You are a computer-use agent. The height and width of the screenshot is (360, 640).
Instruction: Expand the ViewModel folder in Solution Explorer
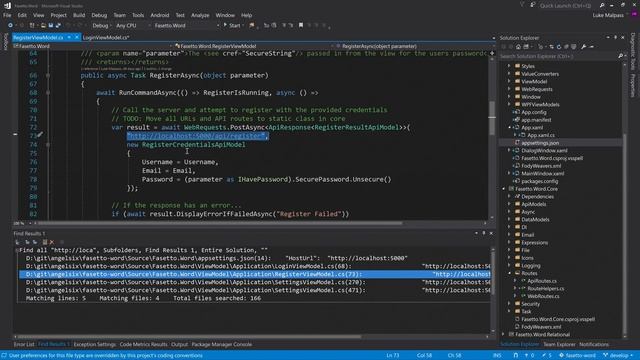click(509, 81)
